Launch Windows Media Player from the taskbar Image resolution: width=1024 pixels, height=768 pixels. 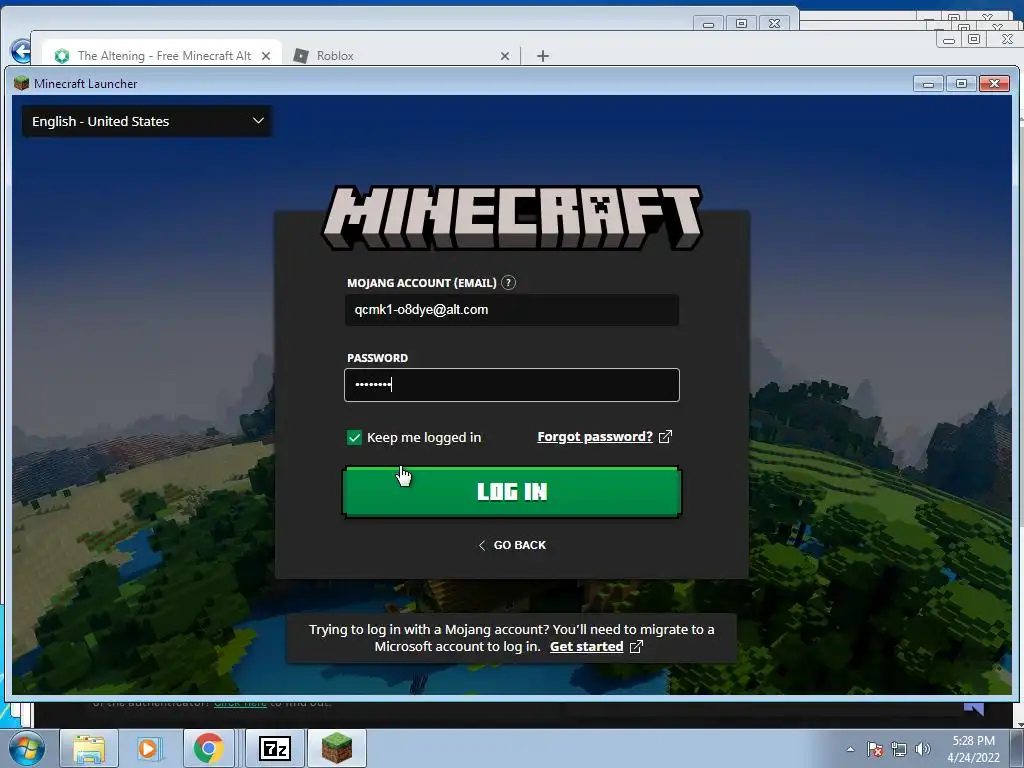(148, 748)
